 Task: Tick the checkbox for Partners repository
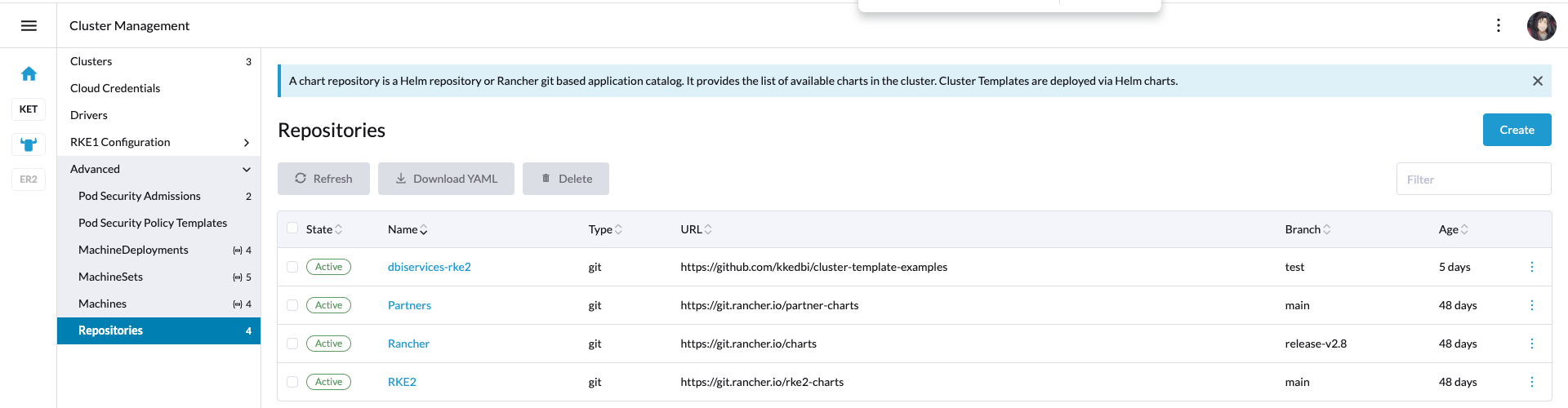click(x=292, y=305)
